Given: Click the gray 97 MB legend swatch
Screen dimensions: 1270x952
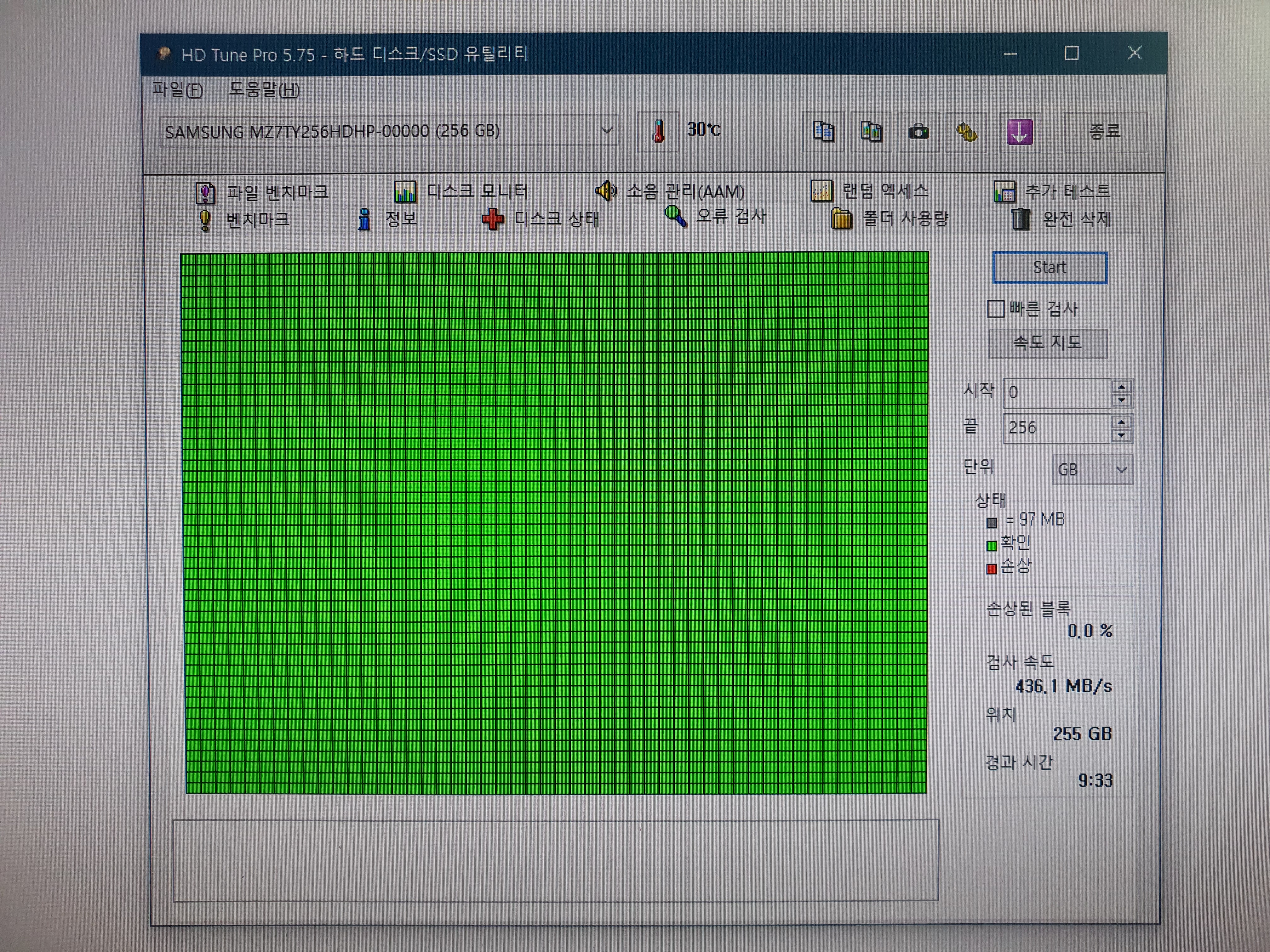Looking at the screenshot, I should [992, 523].
